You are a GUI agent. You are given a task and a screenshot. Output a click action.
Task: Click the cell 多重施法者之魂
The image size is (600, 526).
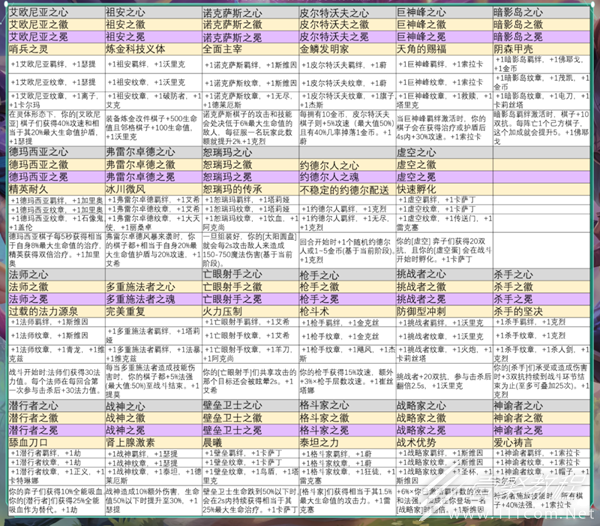tap(153, 299)
